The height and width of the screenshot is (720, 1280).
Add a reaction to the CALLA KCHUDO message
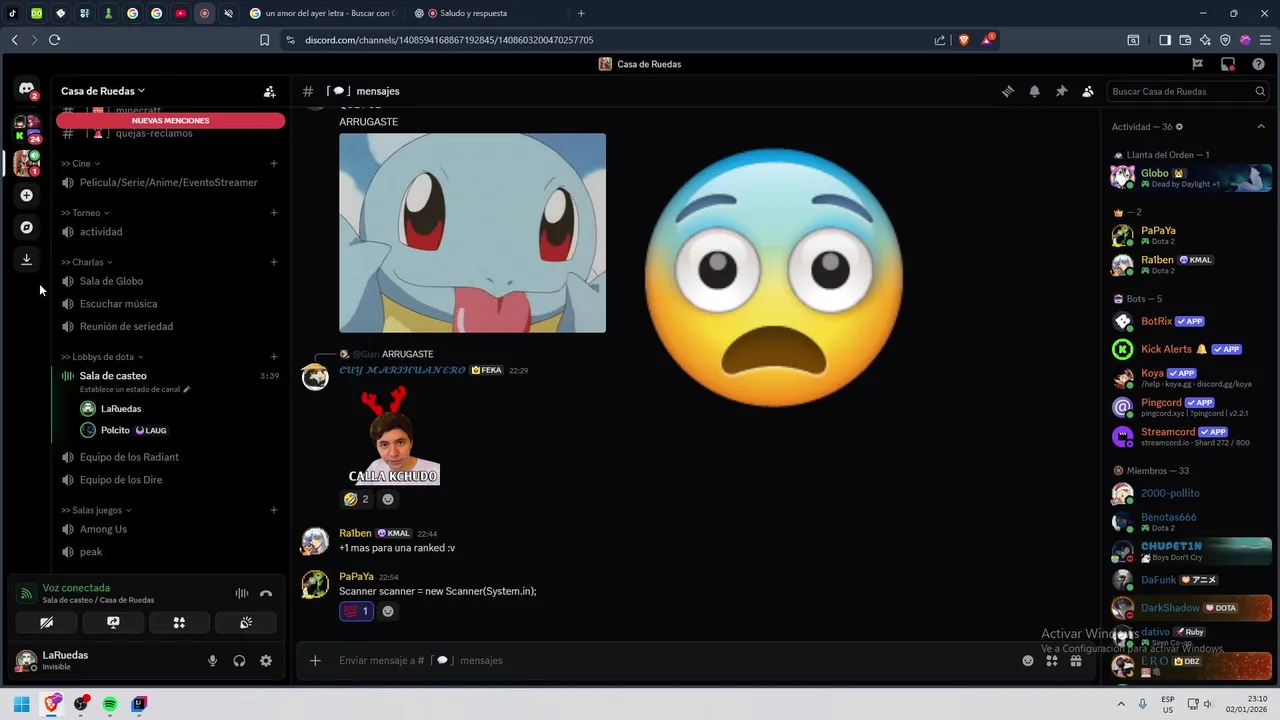pos(388,499)
